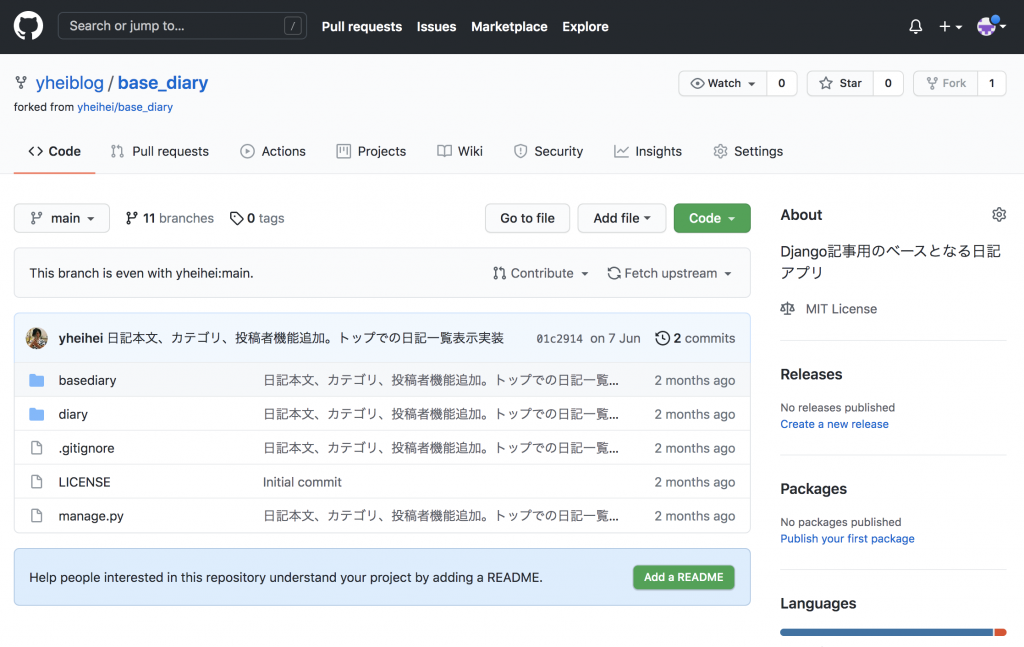View the 11 branches link

pos(170,218)
